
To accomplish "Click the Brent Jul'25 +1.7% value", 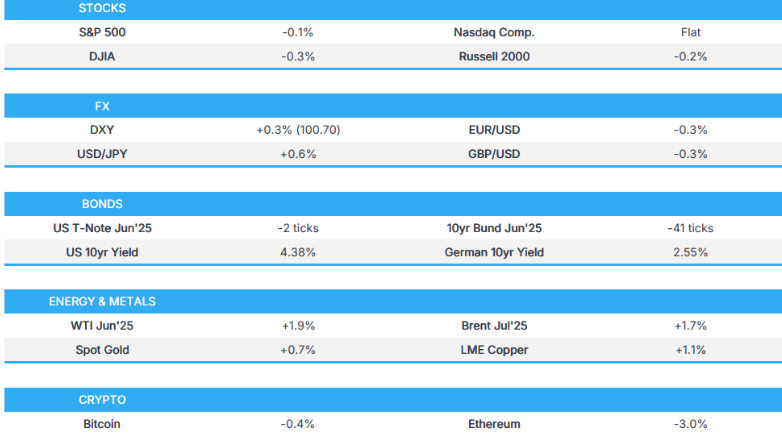I will point(690,326).
